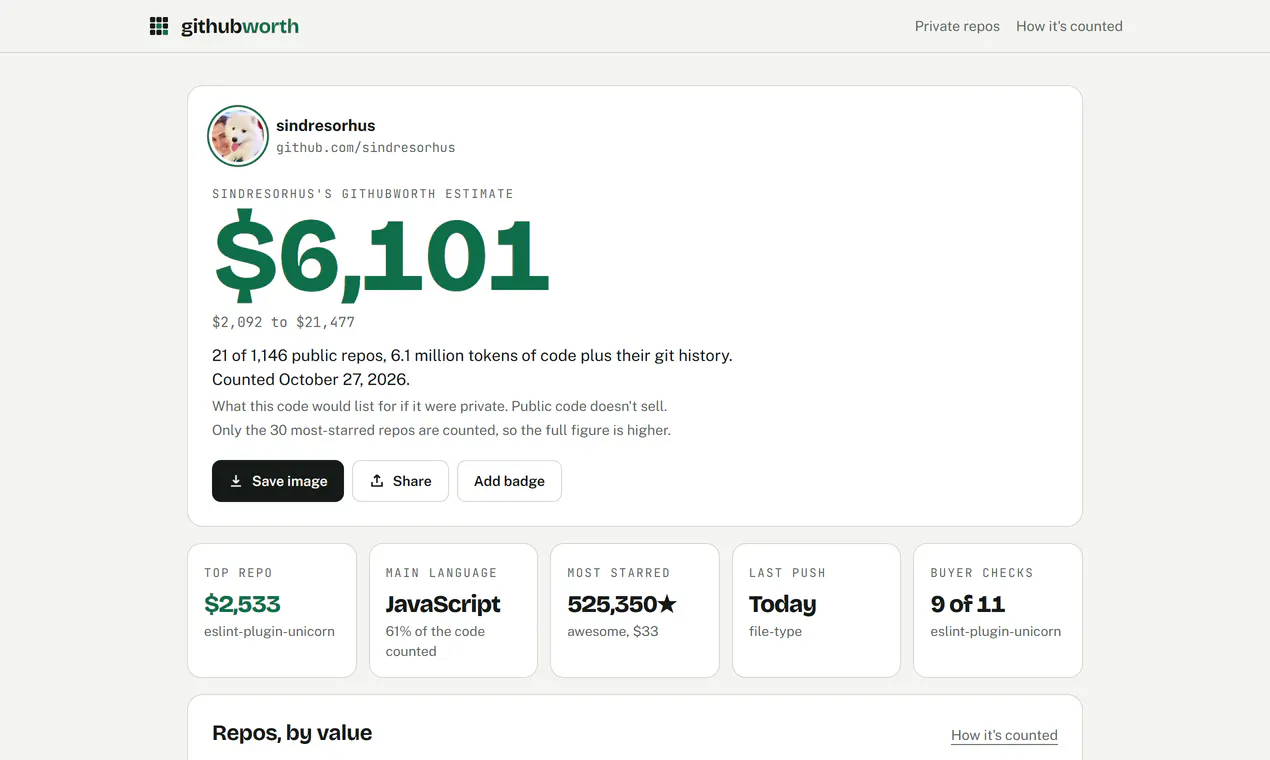Click the Last Push Today value
Image resolution: width=1270 pixels, height=760 pixels.
point(782,604)
